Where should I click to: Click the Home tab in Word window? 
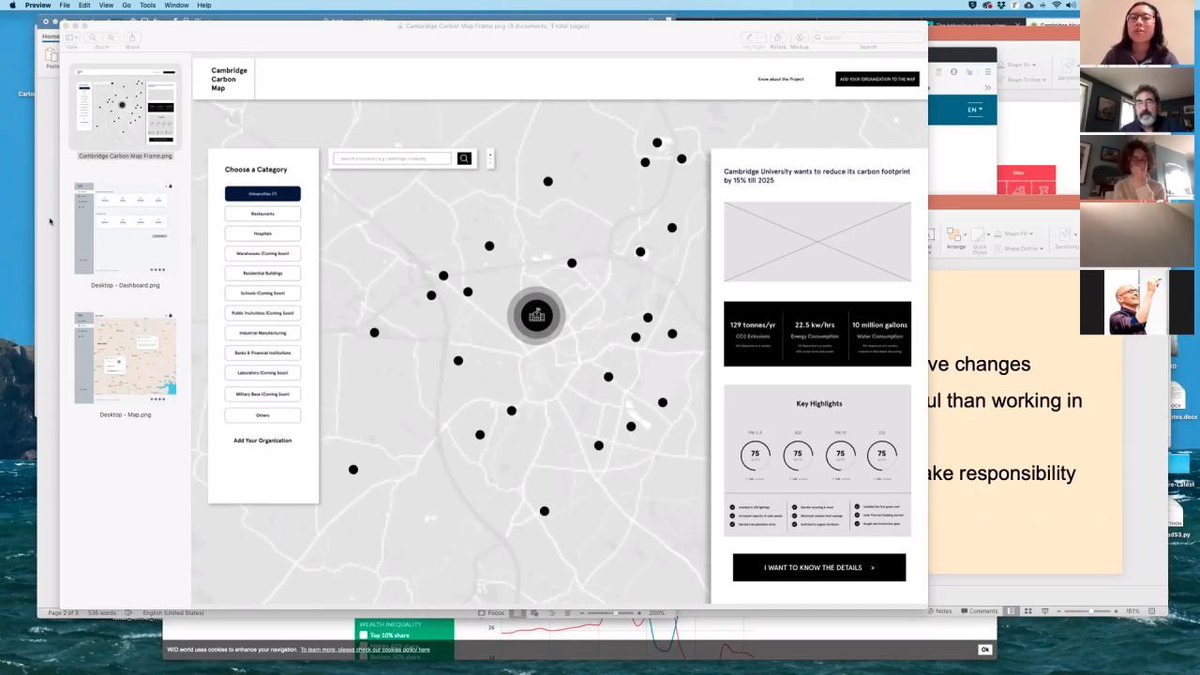49,36
